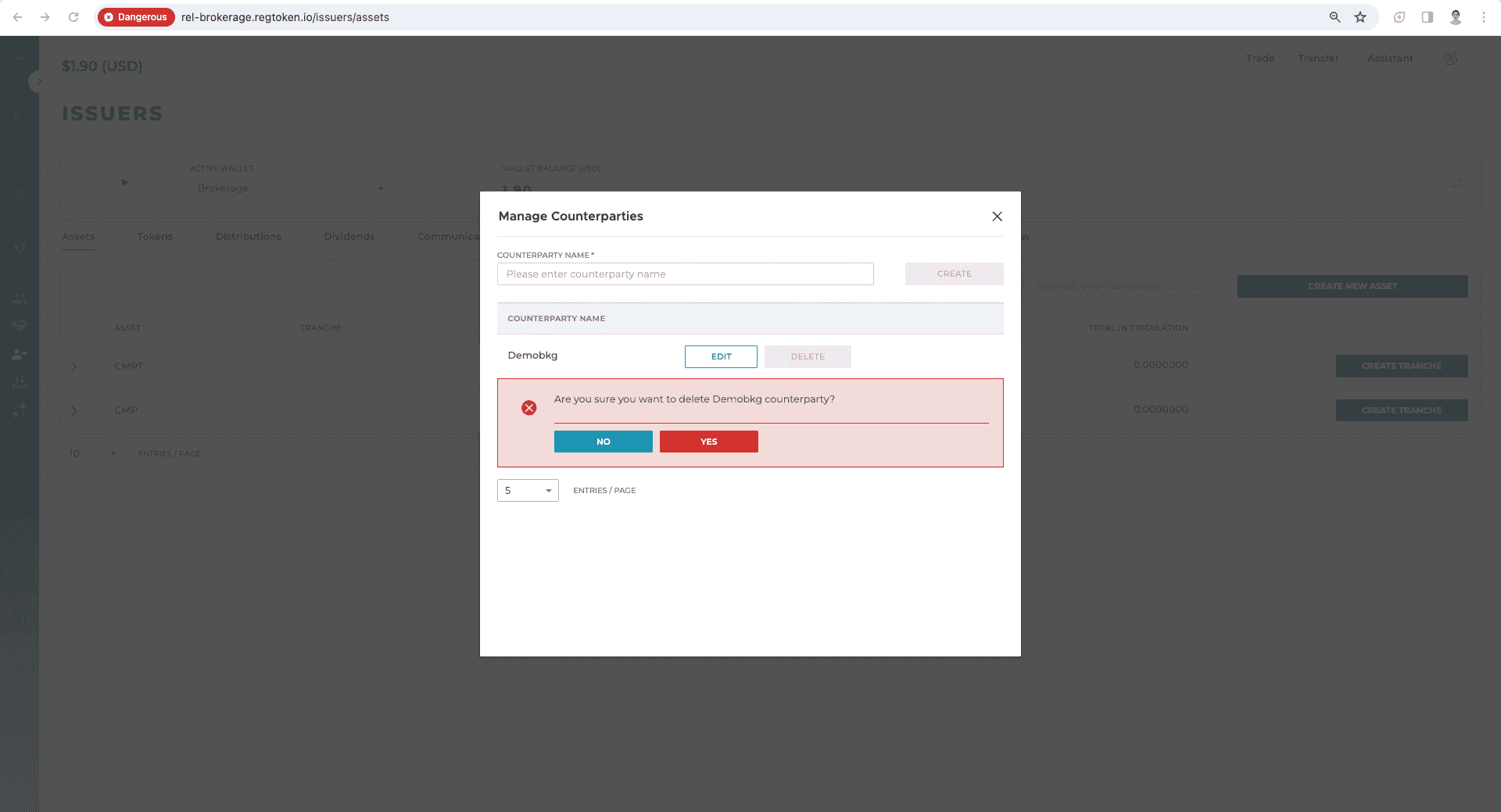Open the 10 entries per page dropdown
This screenshot has width=1501, height=812.
(x=92, y=453)
